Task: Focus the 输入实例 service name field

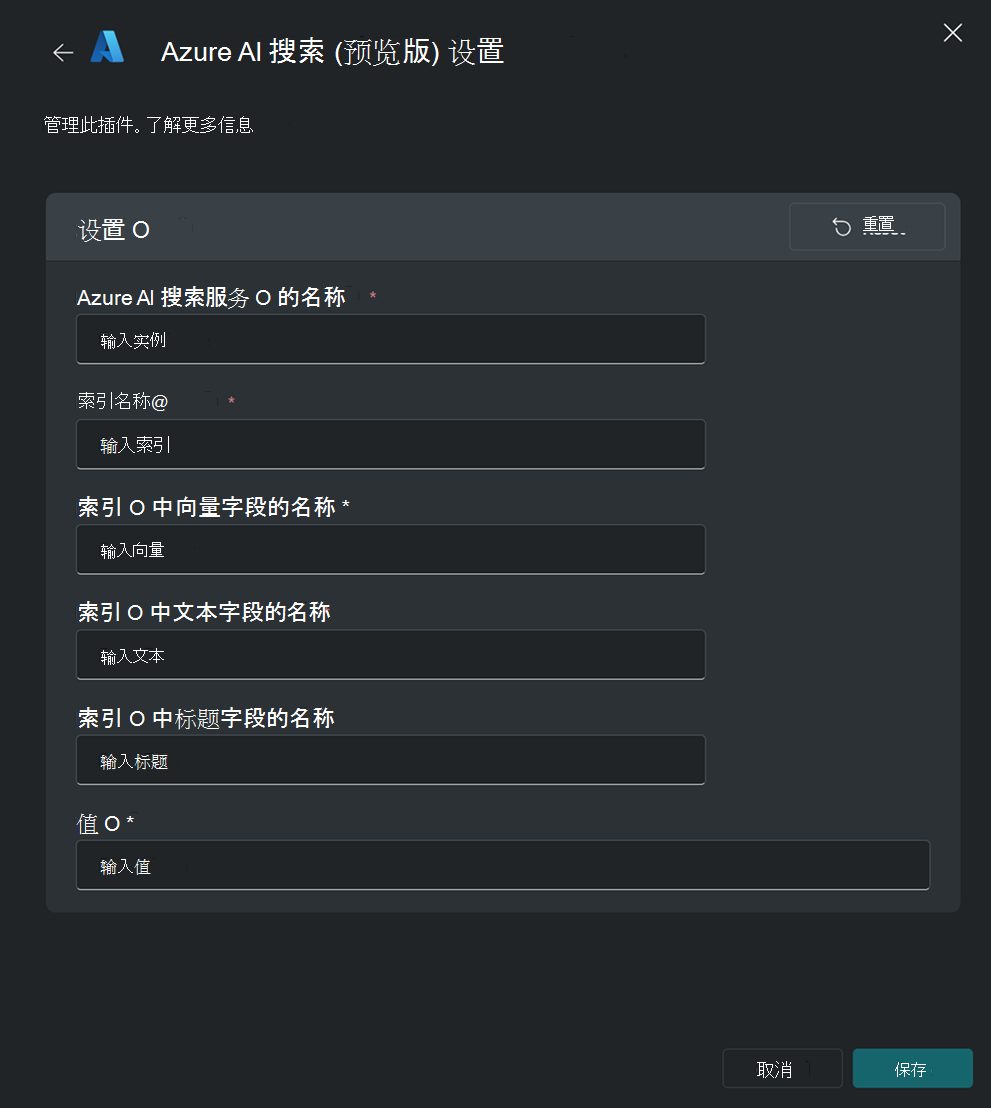Action: tap(391, 339)
